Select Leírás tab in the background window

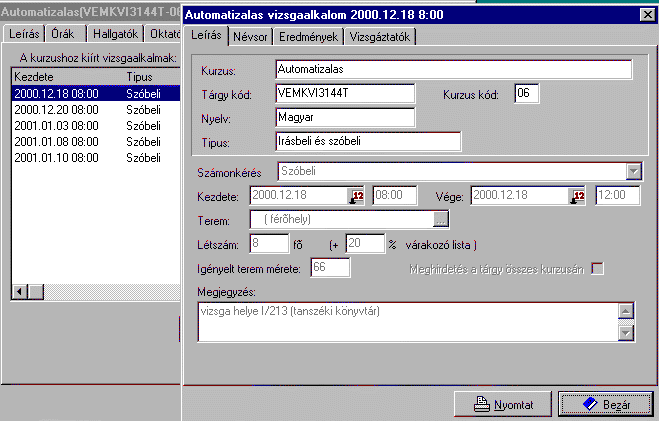coord(24,34)
